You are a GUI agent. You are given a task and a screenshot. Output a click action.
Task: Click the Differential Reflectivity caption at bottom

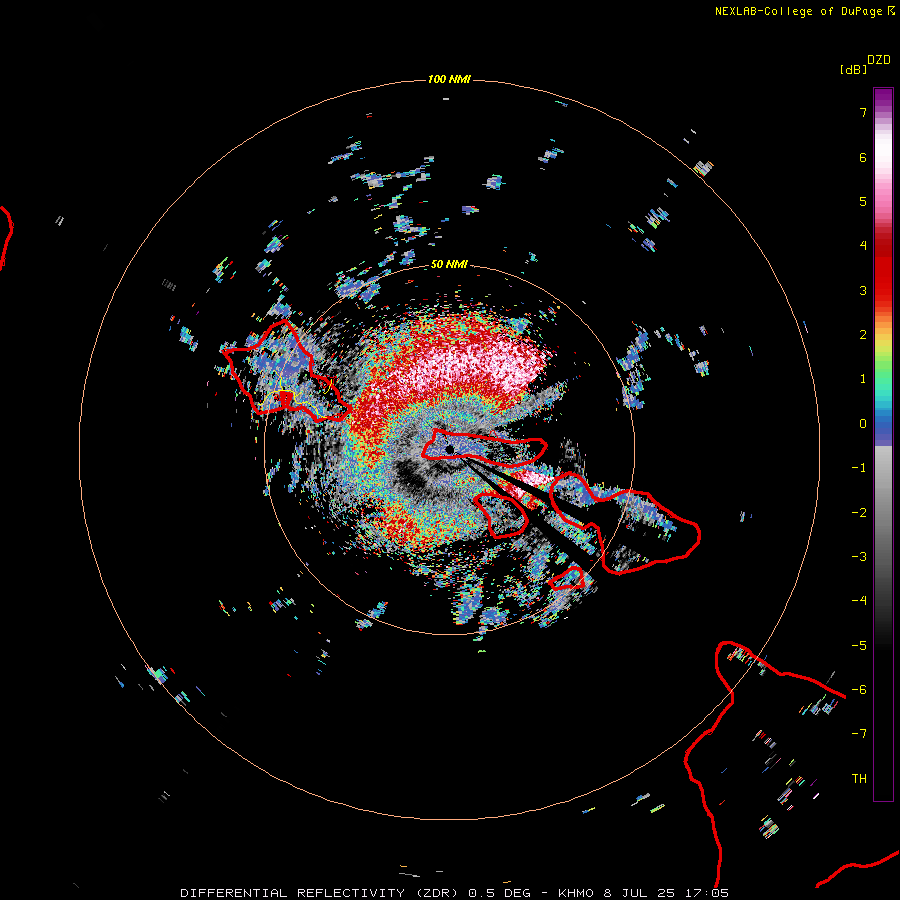tap(454, 893)
